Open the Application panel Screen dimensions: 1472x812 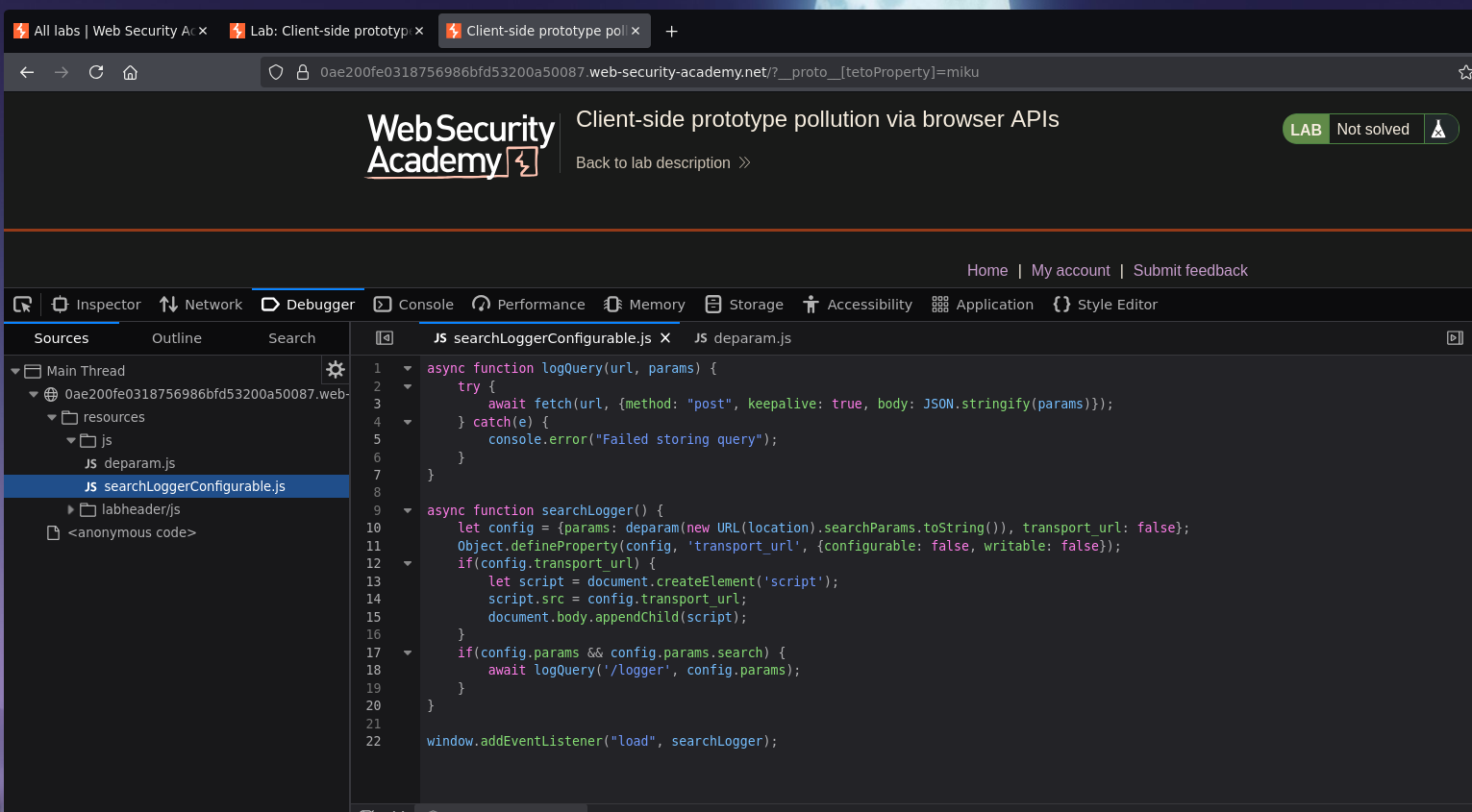(x=983, y=305)
